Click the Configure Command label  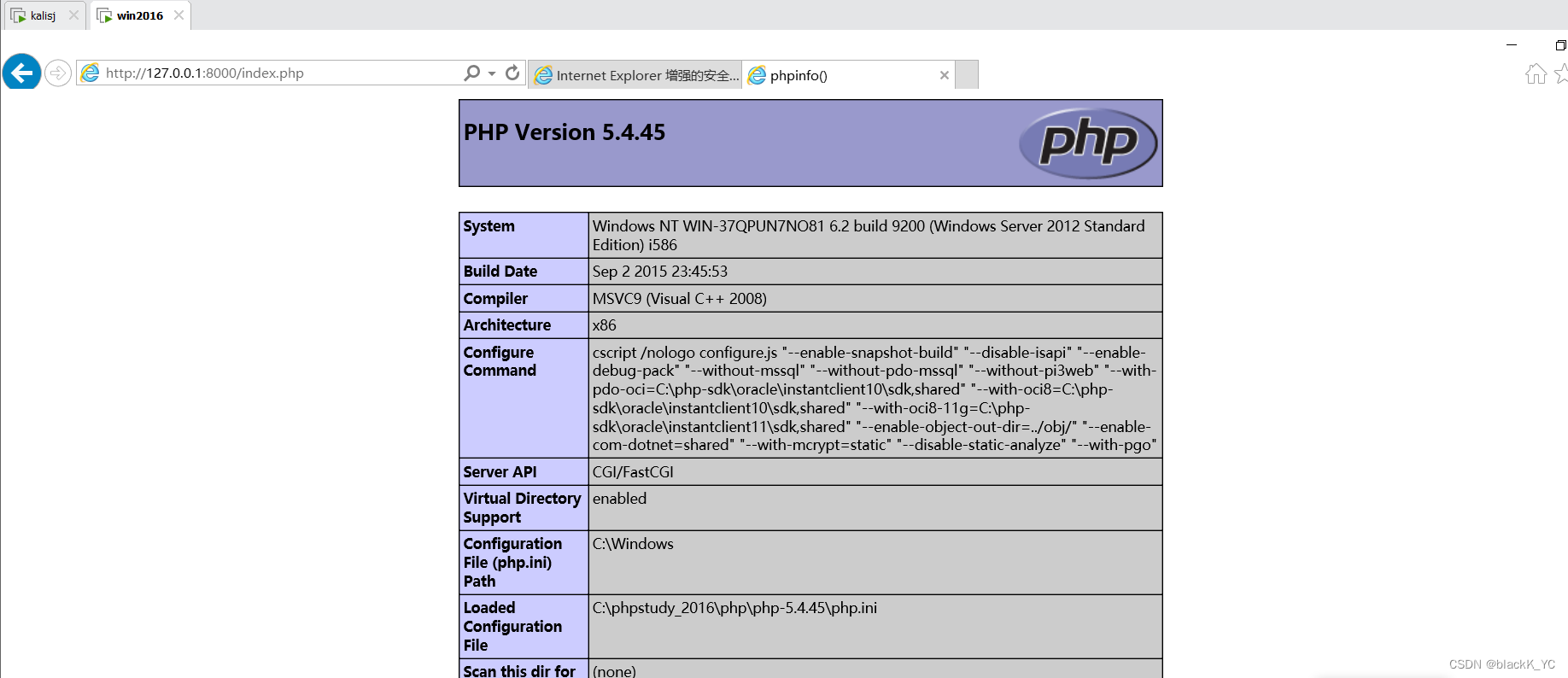[500, 361]
